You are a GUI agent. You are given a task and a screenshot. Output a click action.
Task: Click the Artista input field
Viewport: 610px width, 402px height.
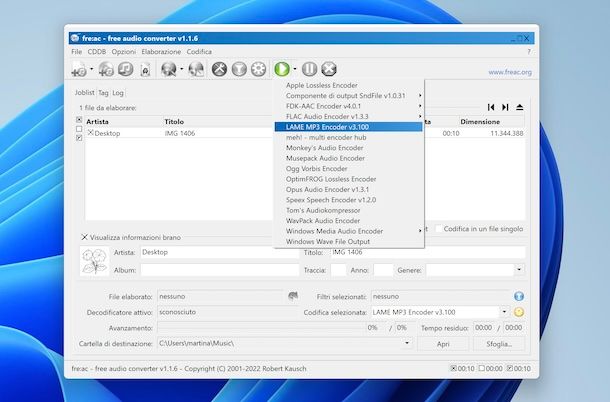pyautogui.click(x=219, y=252)
